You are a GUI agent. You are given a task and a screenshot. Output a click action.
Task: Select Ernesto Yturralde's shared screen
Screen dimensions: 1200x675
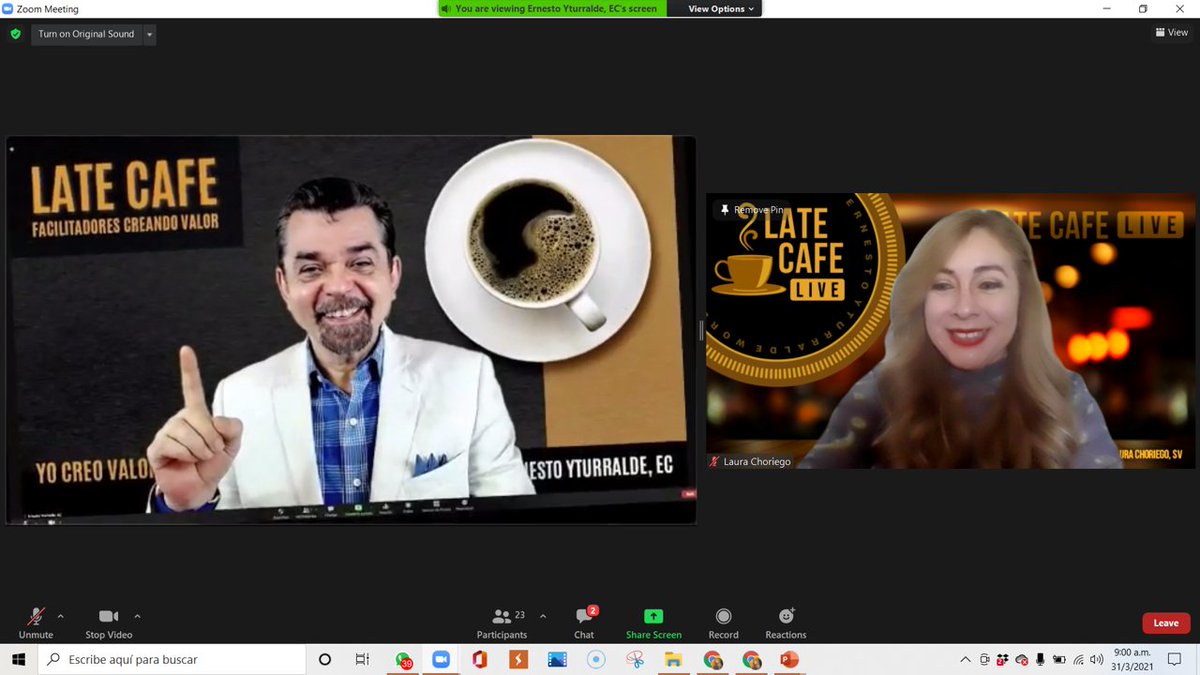tap(351, 330)
